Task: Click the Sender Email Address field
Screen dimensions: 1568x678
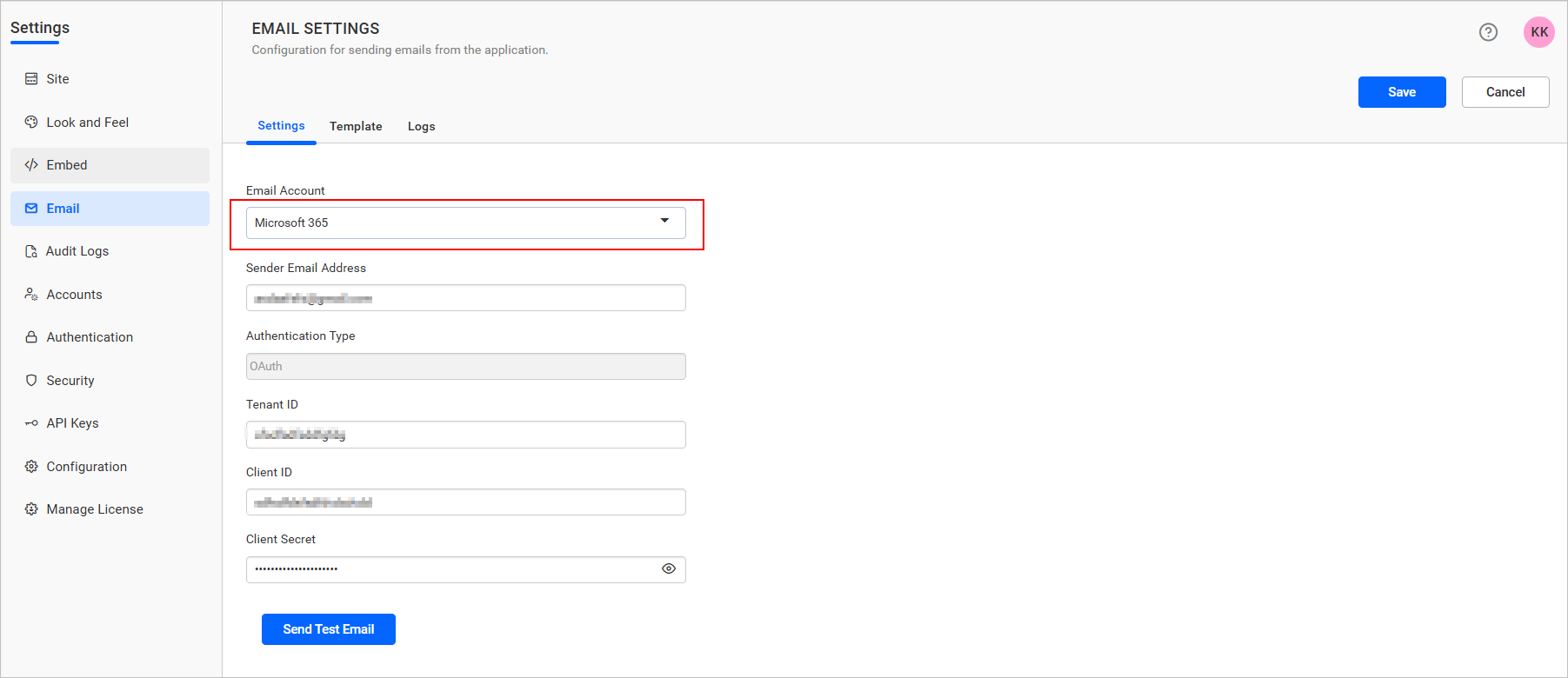Action: coord(466,298)
